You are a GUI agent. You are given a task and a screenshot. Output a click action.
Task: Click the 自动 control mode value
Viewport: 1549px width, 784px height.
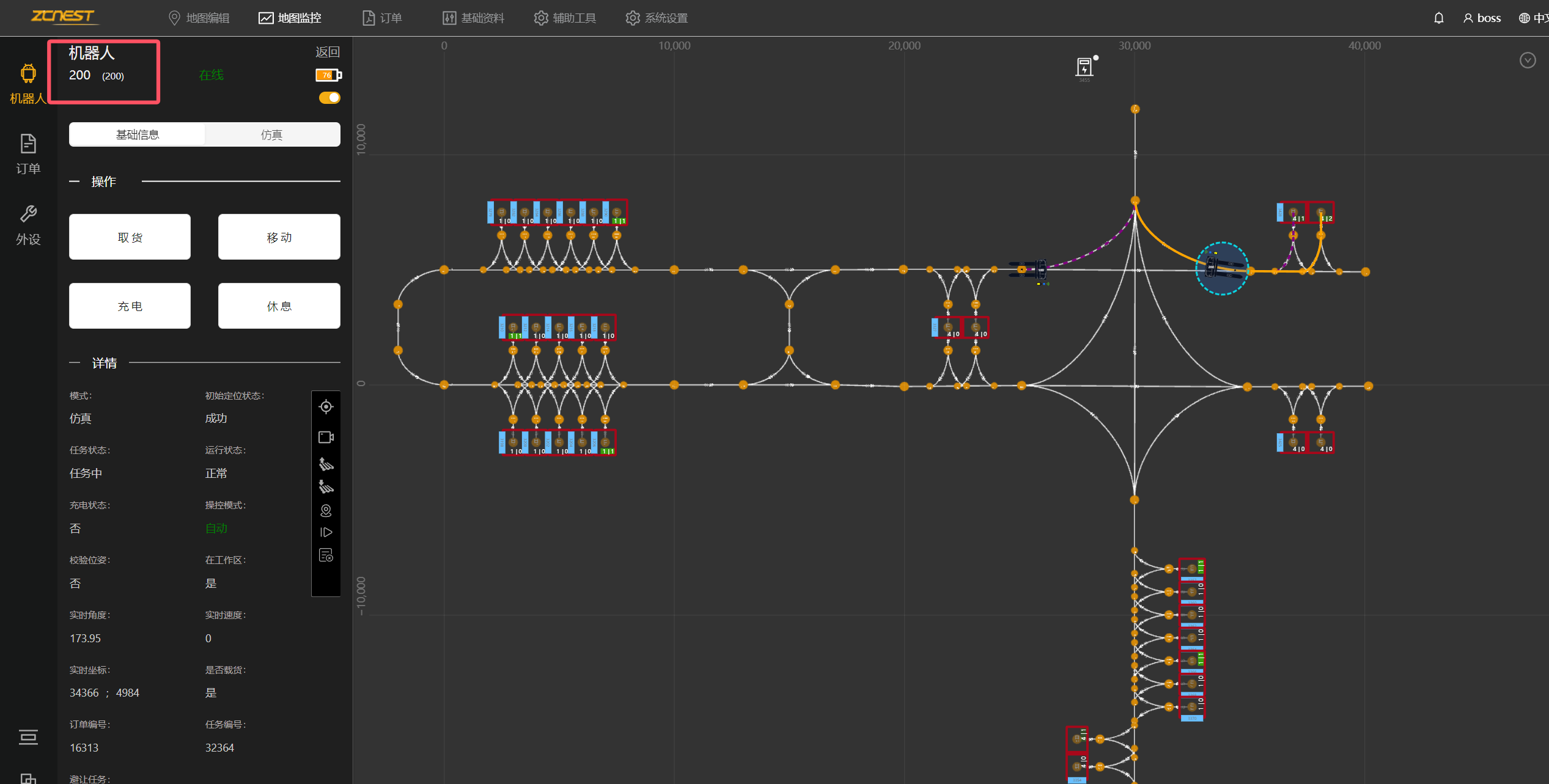(216, 529)
